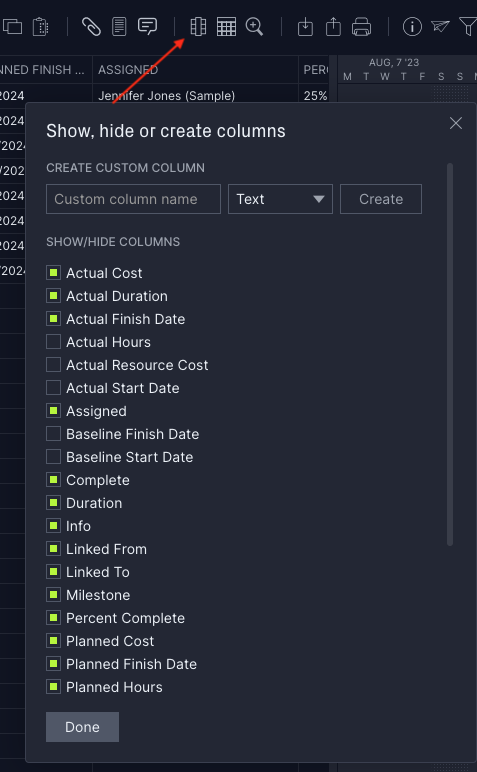
Task: Click the print icon
Action: click(x=361, y=27)
